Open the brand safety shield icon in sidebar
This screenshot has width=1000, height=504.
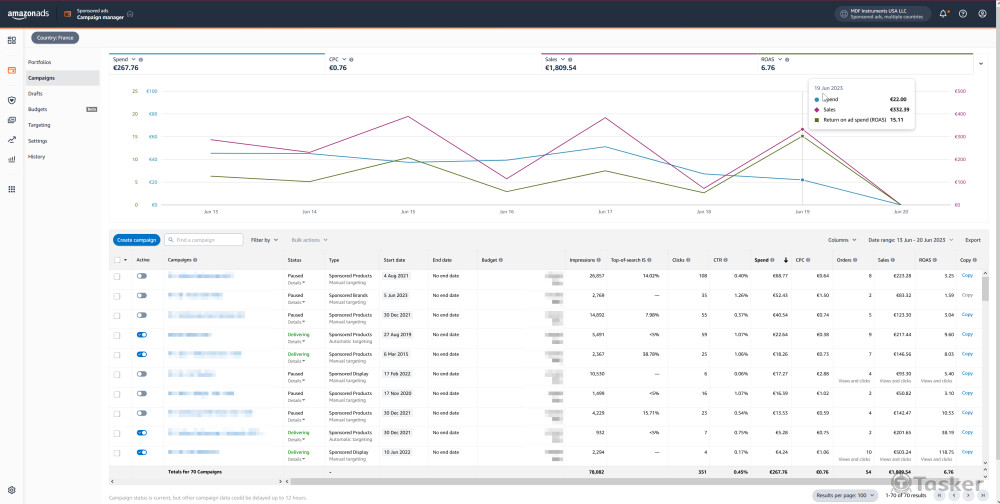(11, 100)
